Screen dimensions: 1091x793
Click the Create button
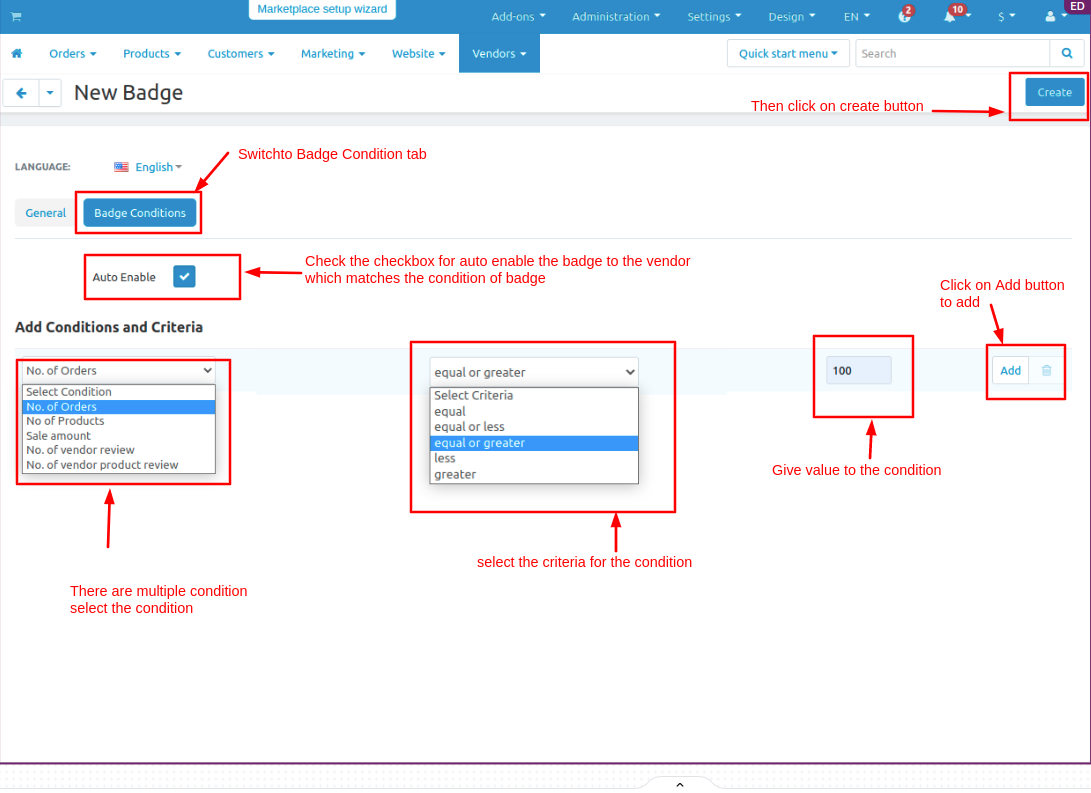click(x=1054, y=92)
